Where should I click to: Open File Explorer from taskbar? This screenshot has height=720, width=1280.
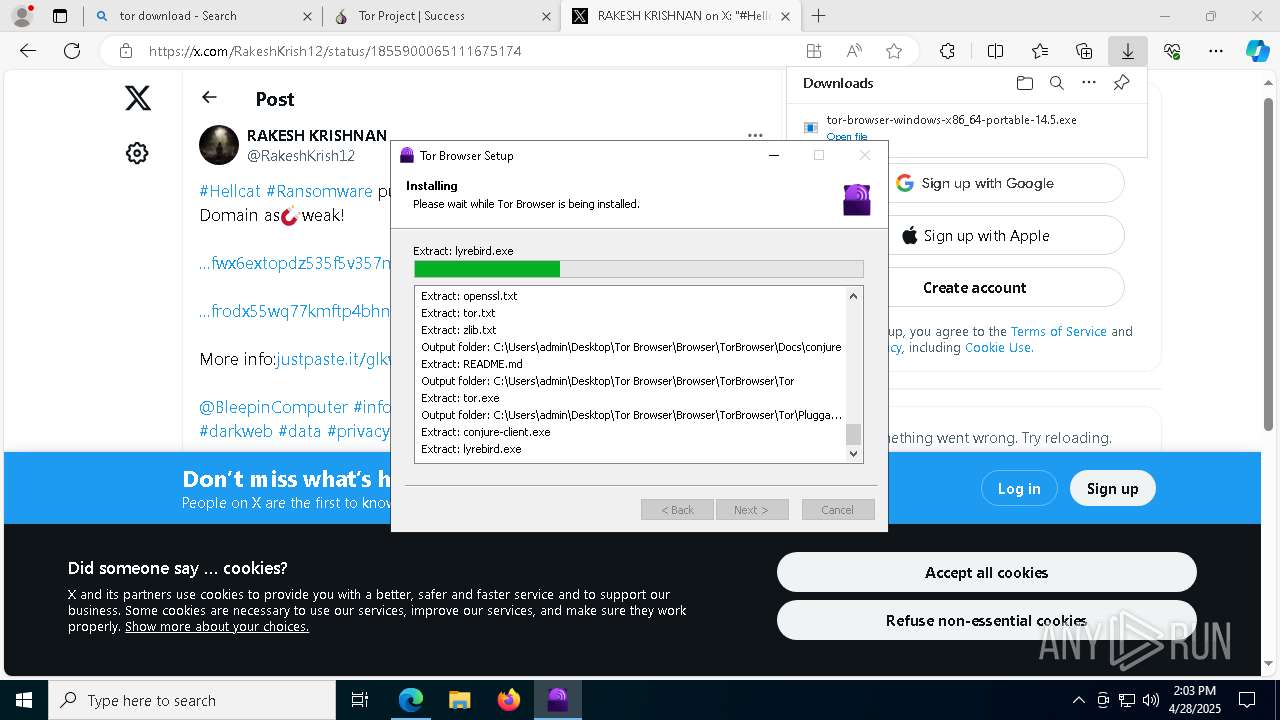click(459, 700)
